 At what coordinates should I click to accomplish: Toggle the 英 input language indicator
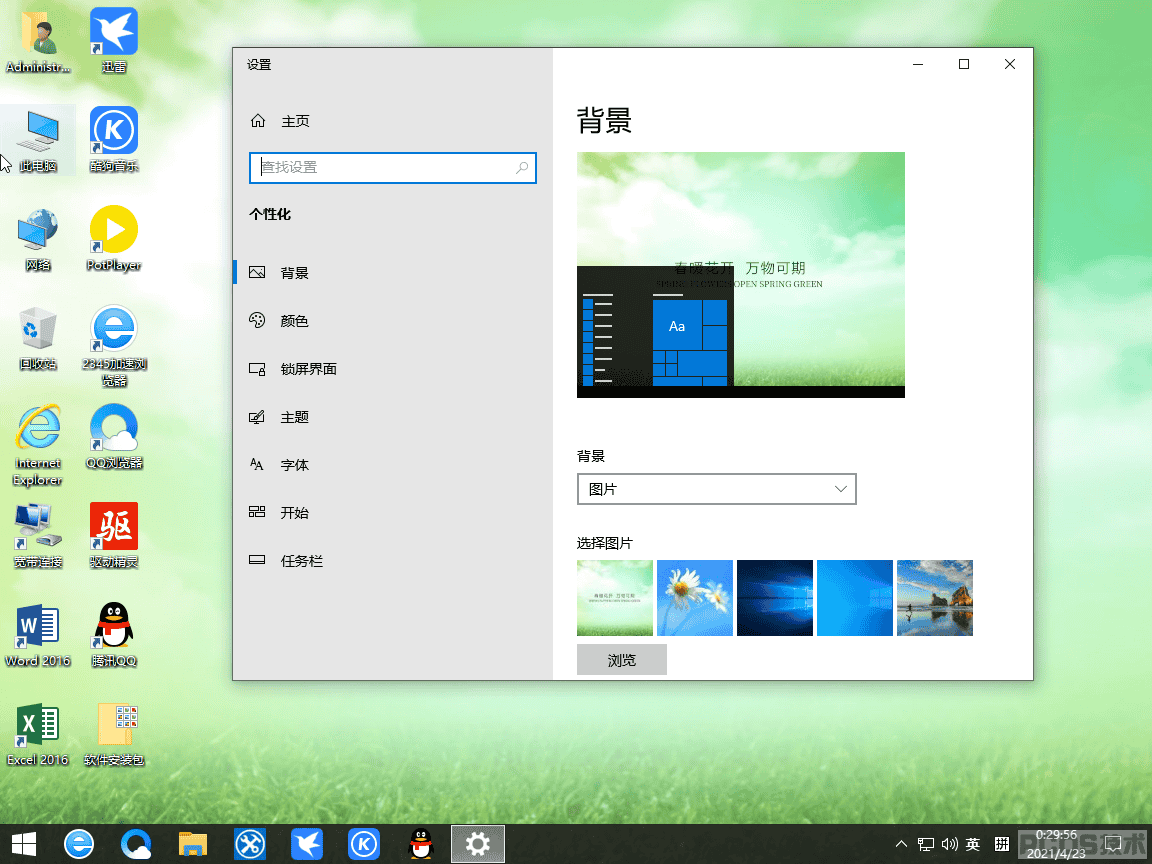pyautogui.click(x=972, y=844)
